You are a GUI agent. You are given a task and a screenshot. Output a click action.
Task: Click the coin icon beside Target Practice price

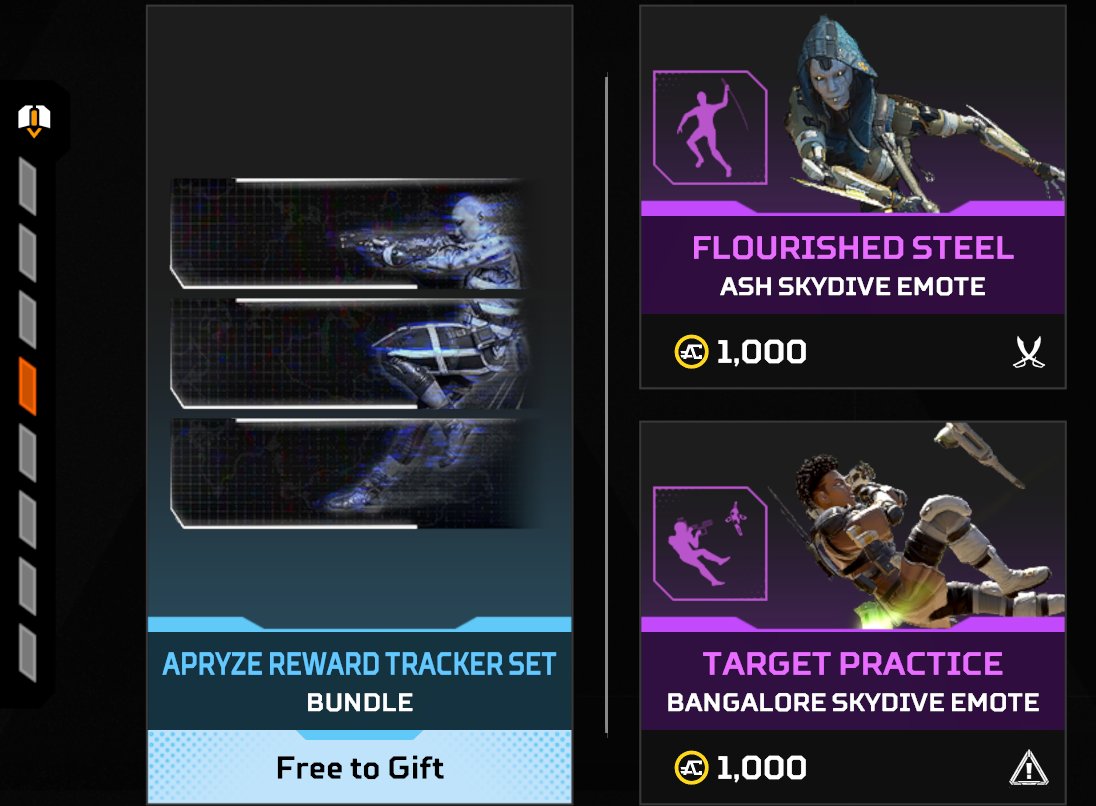click(691, 768)
